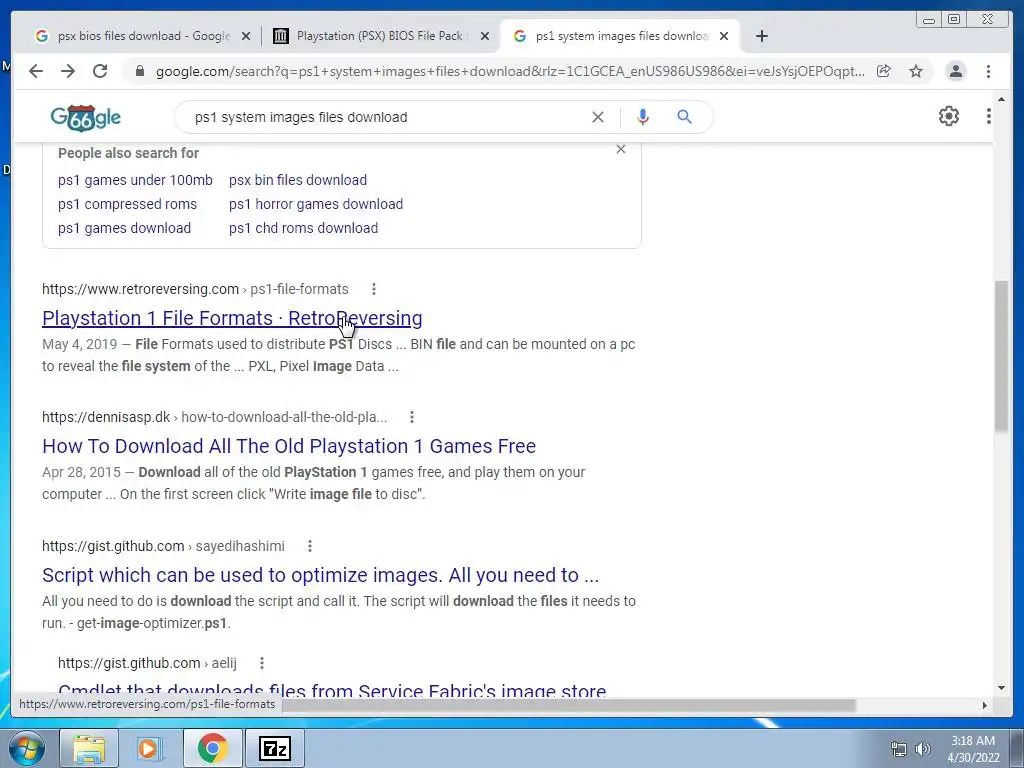The height and width of the screenshot is (768, 1024).
Task: Click Chrome icon in the taskbar
Action: (x=212, y=748)
